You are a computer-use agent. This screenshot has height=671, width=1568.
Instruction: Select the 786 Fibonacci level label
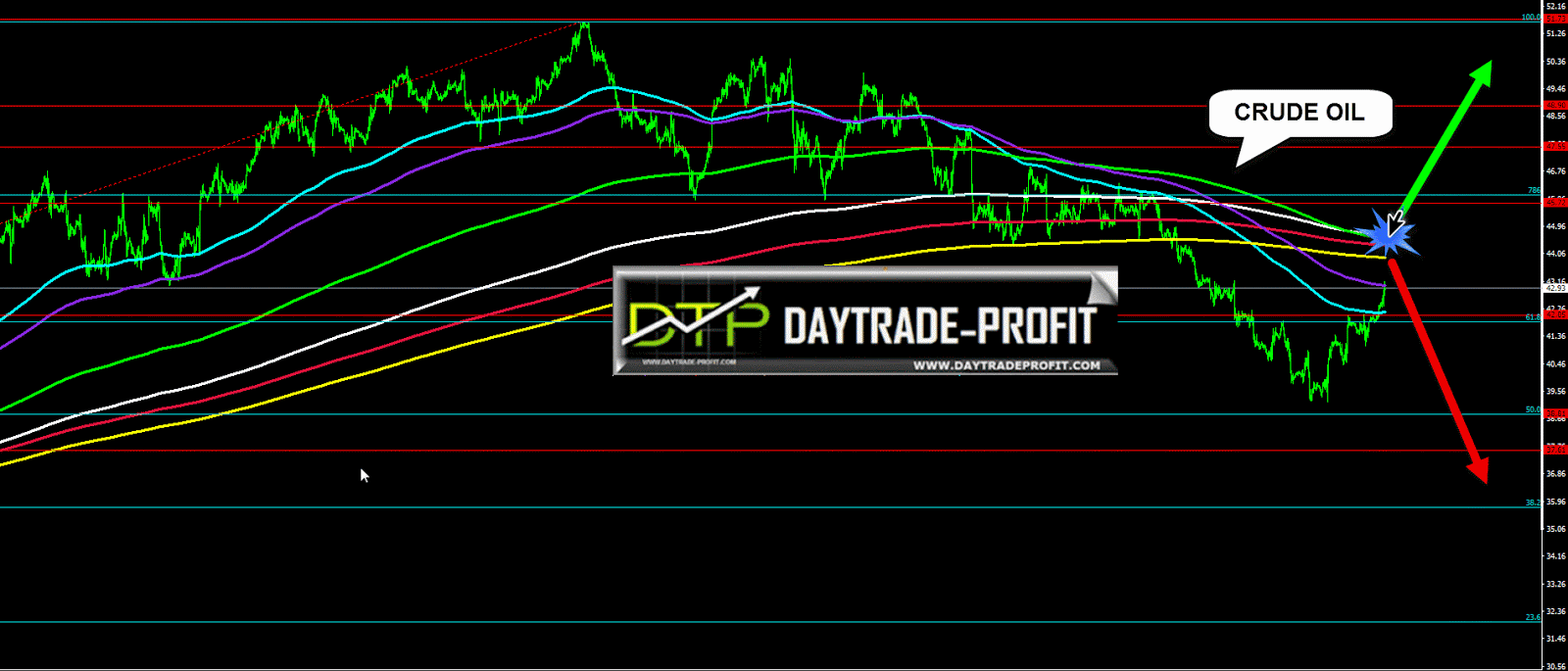click(x=1535, y=191)
